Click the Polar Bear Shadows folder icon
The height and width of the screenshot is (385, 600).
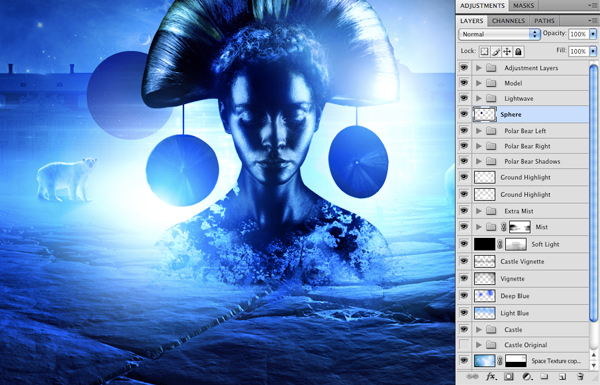click(x=491, y=161)
